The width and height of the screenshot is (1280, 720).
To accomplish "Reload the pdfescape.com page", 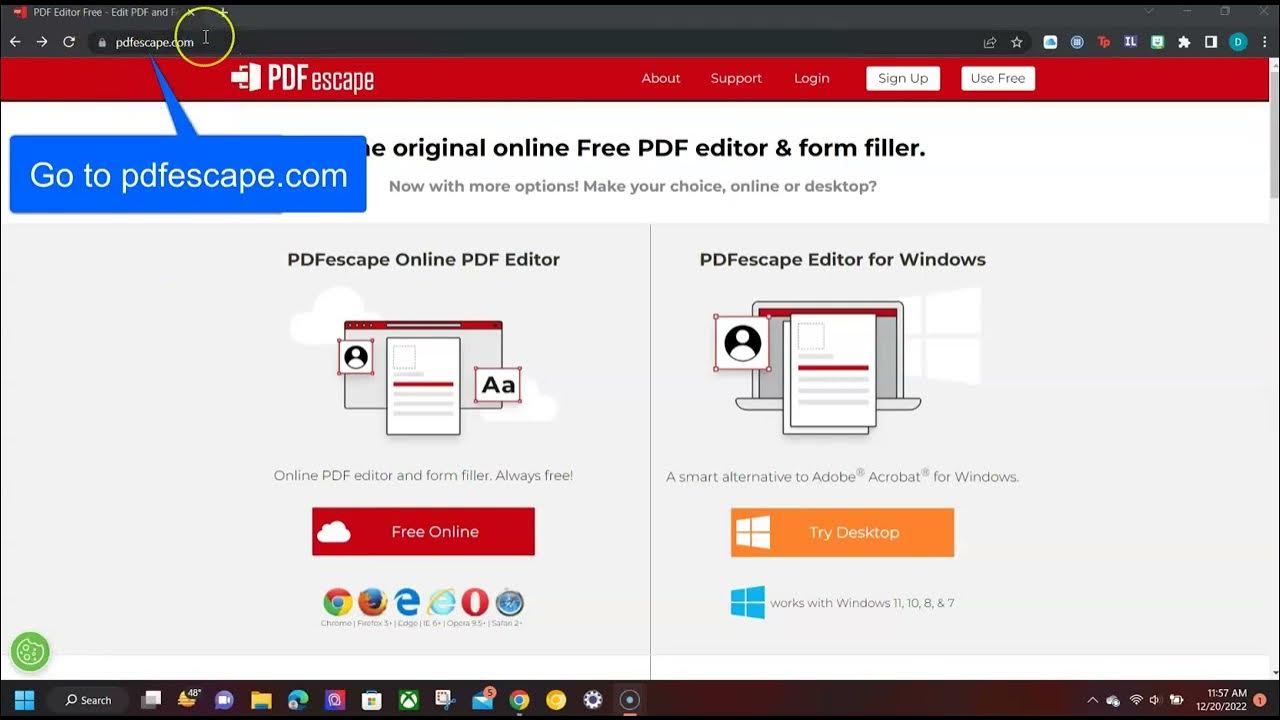I will (x=69, y=42).
